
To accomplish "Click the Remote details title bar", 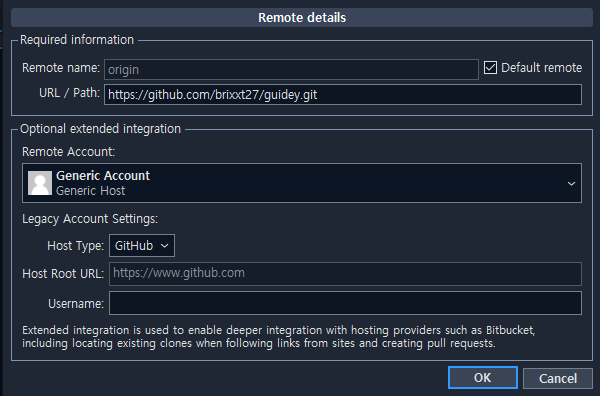I will (x=302, y=18).
